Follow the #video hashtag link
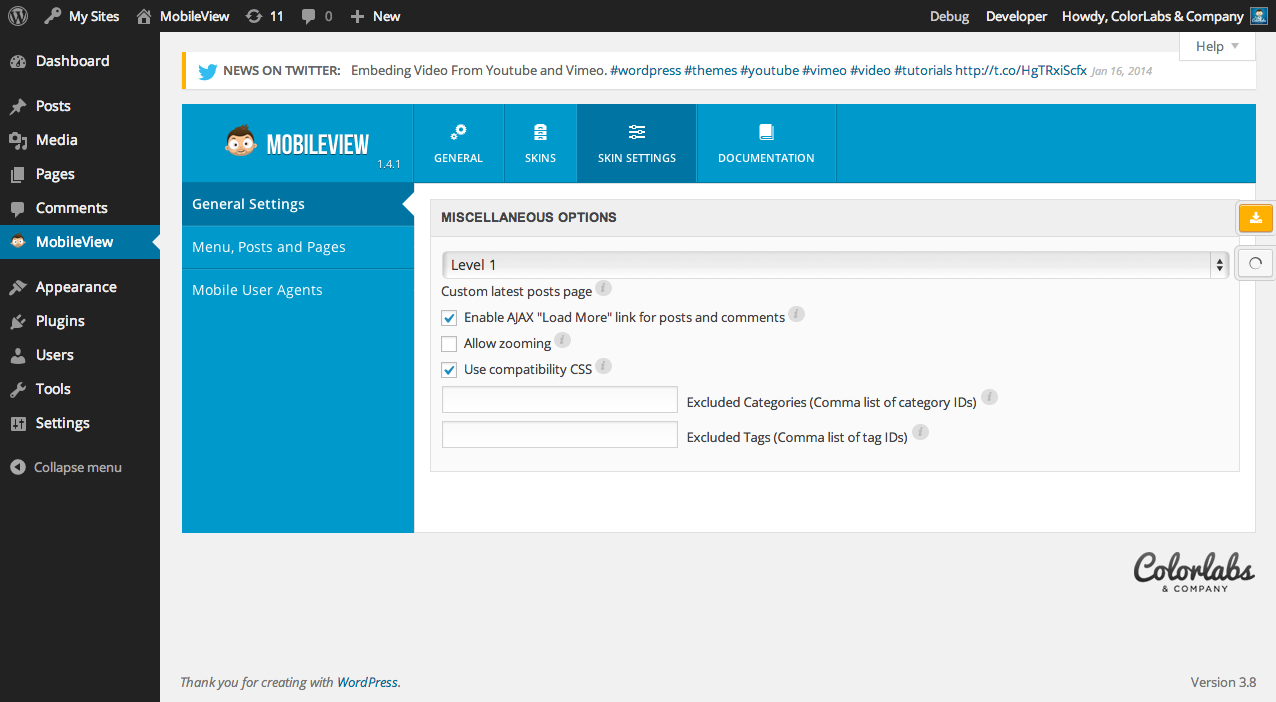Screen dimensions: 1276x702 point(870,71)
